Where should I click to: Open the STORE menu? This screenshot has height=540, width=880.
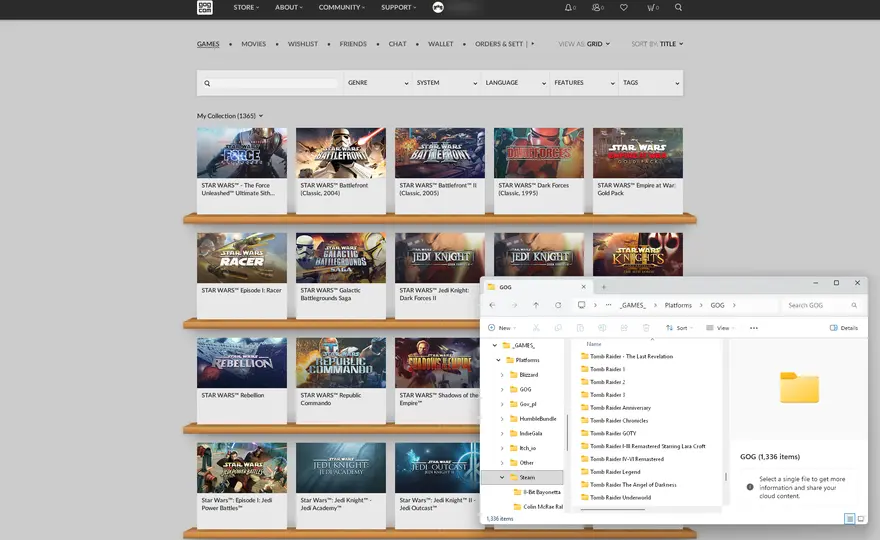click(x=246, y=7)
